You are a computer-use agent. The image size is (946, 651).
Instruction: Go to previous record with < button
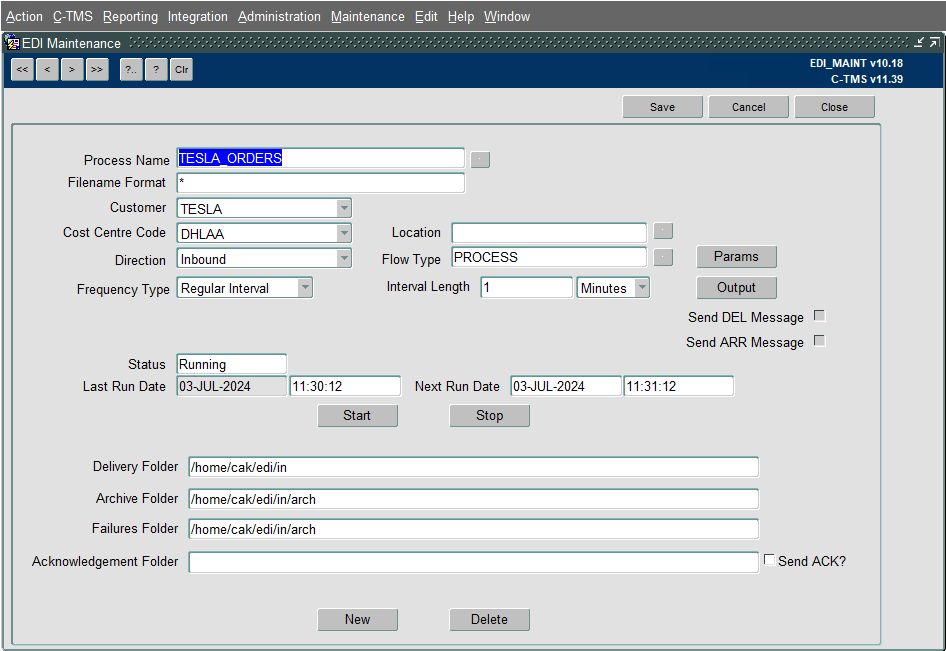[x=47, y=69]
